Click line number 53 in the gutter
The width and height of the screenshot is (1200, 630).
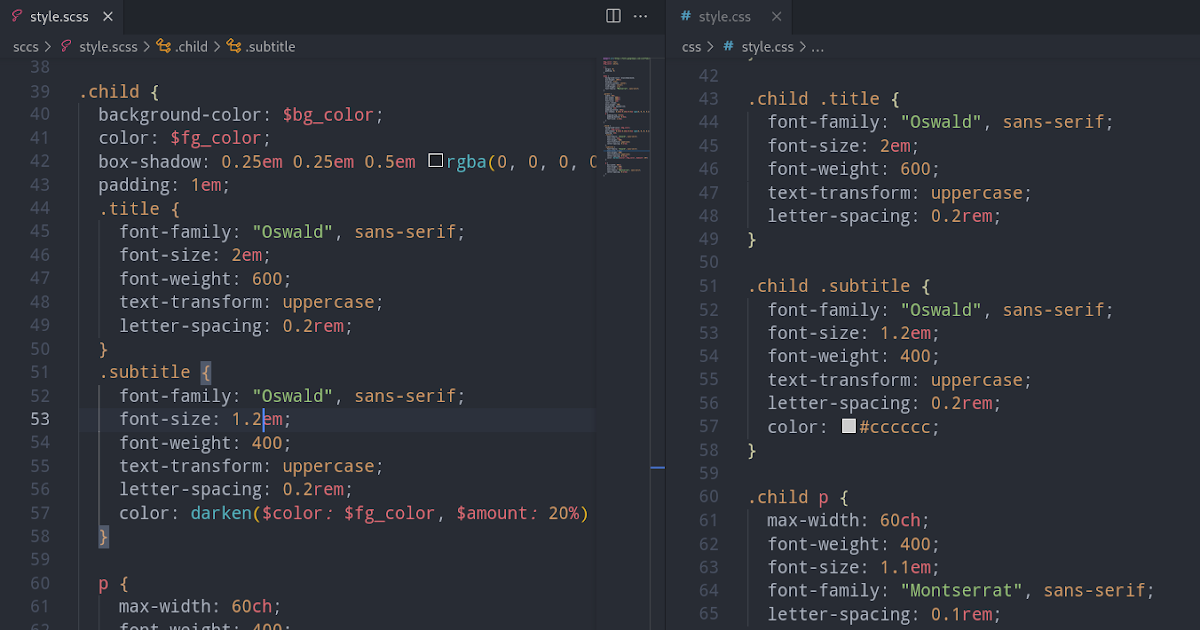40,418
